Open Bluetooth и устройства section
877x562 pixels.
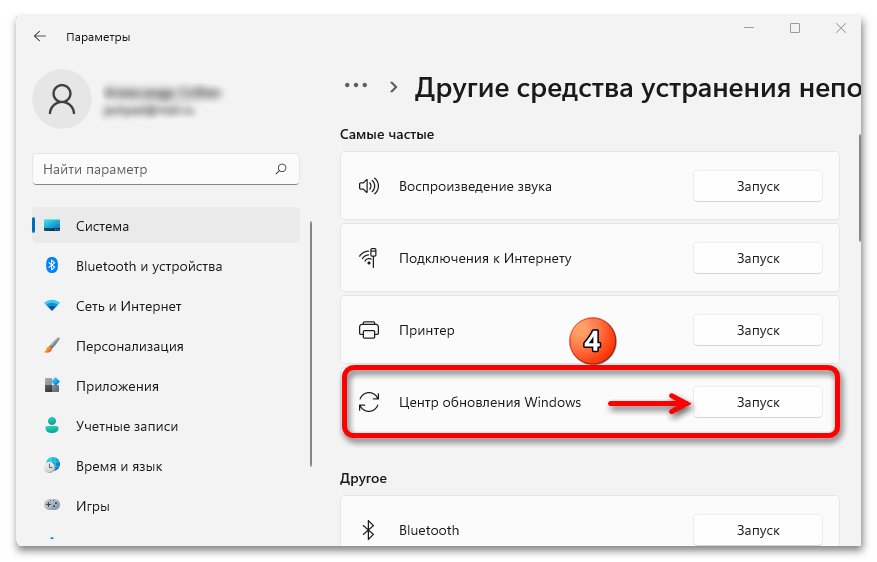pos(149,266)
